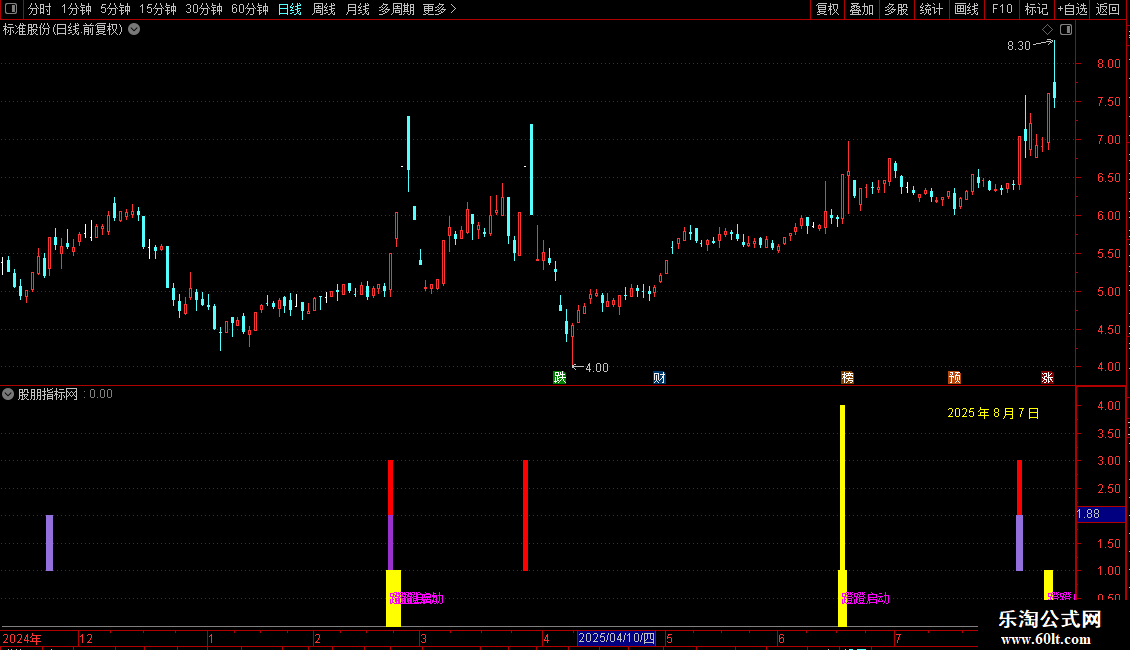
Task: Select the 15分钟 period tab
Action: [x=158, y=9]
